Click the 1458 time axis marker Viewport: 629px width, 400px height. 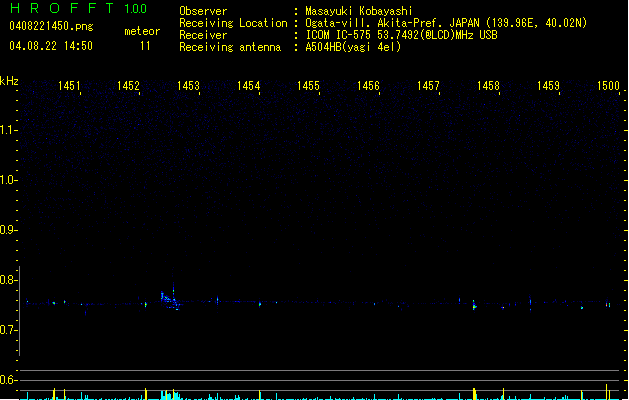[x=488, y=86]
